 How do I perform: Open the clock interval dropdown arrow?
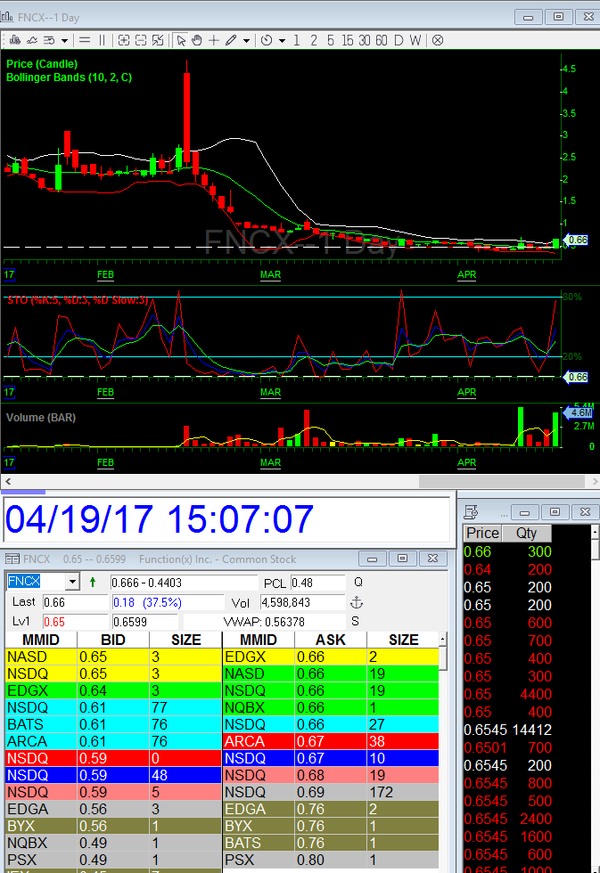click(x=282, y=40)
